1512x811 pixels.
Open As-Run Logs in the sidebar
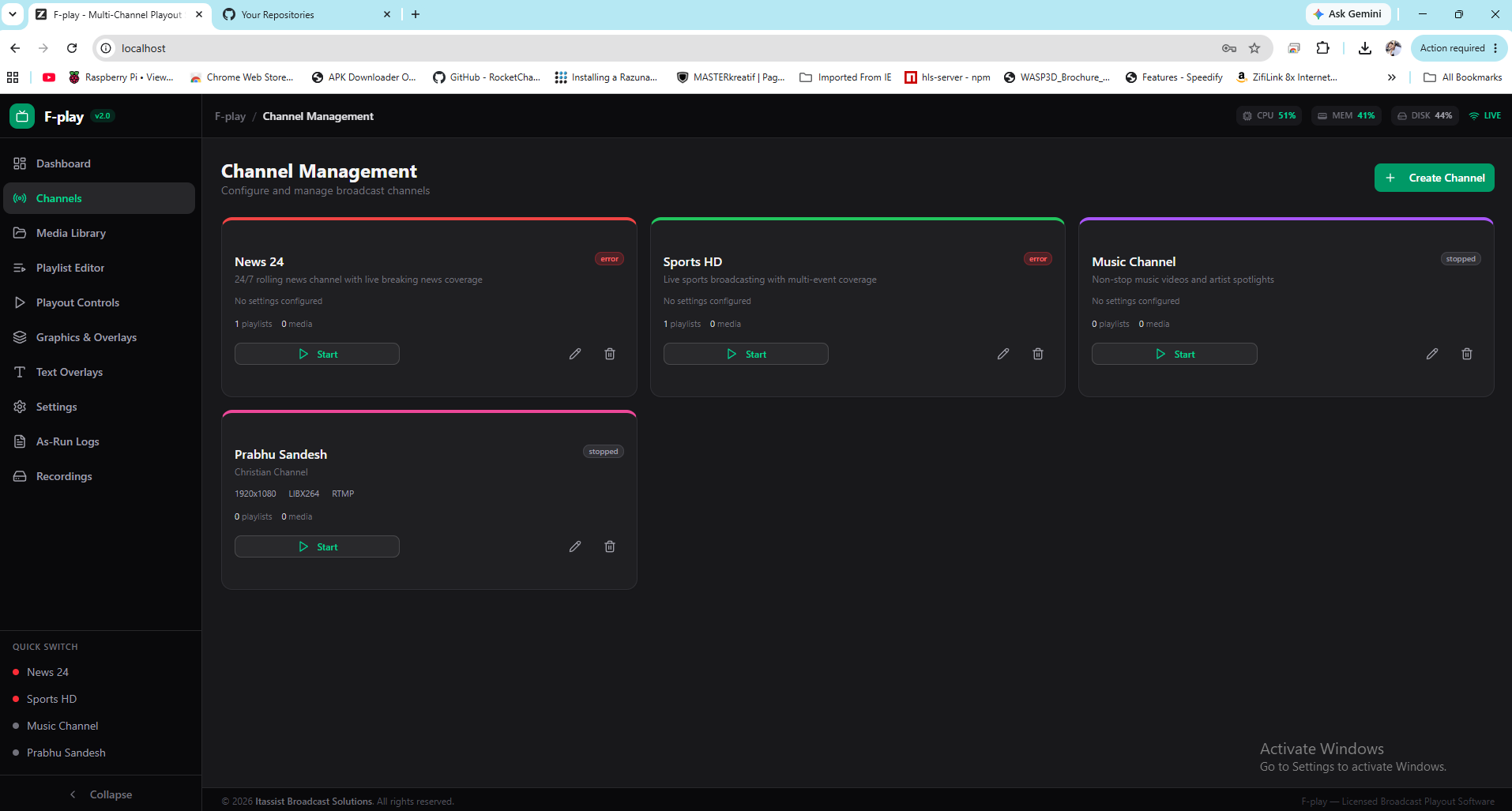tap(100, 441)
